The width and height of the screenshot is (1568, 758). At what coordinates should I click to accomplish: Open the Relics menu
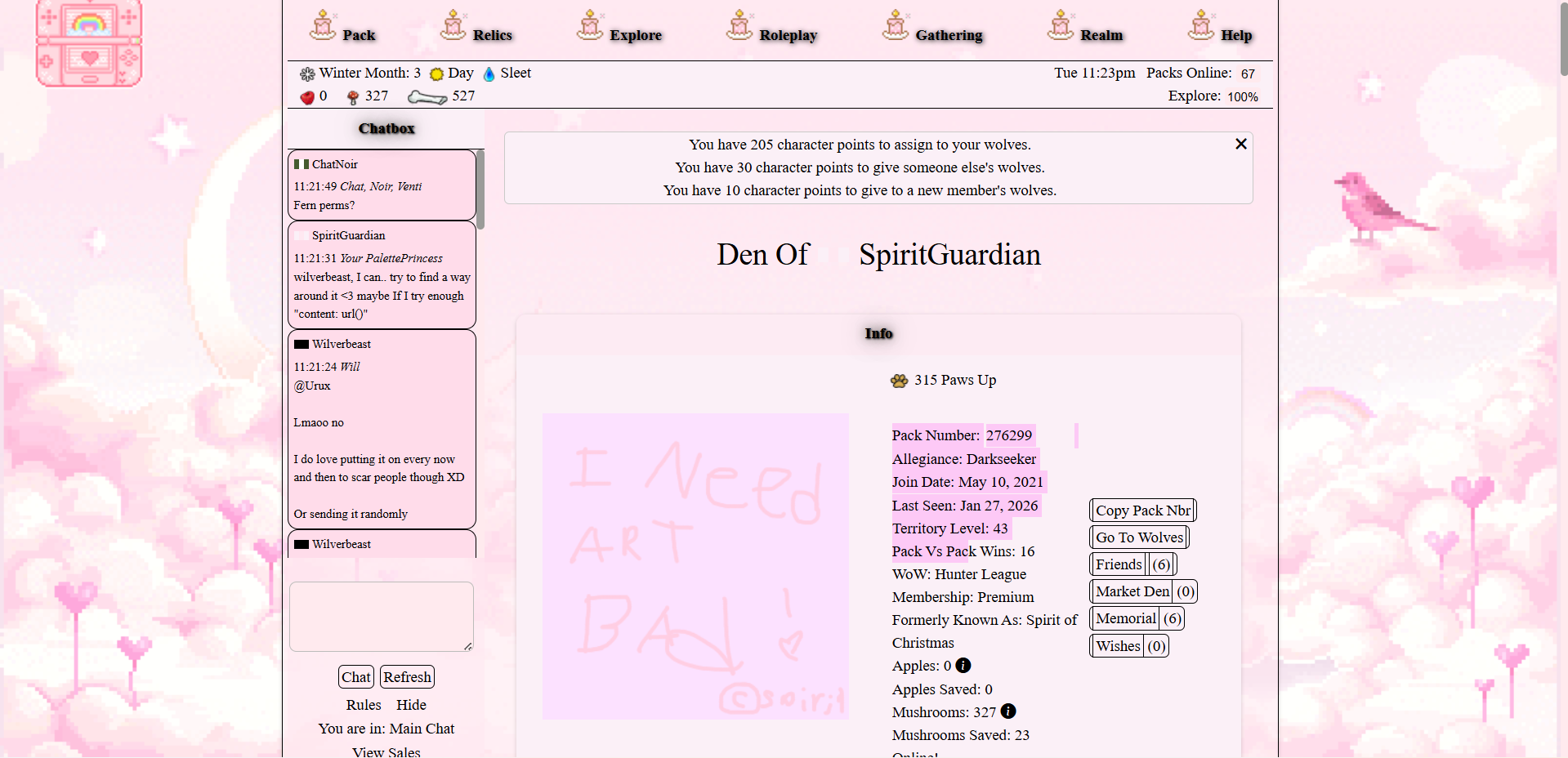[493, 35]
